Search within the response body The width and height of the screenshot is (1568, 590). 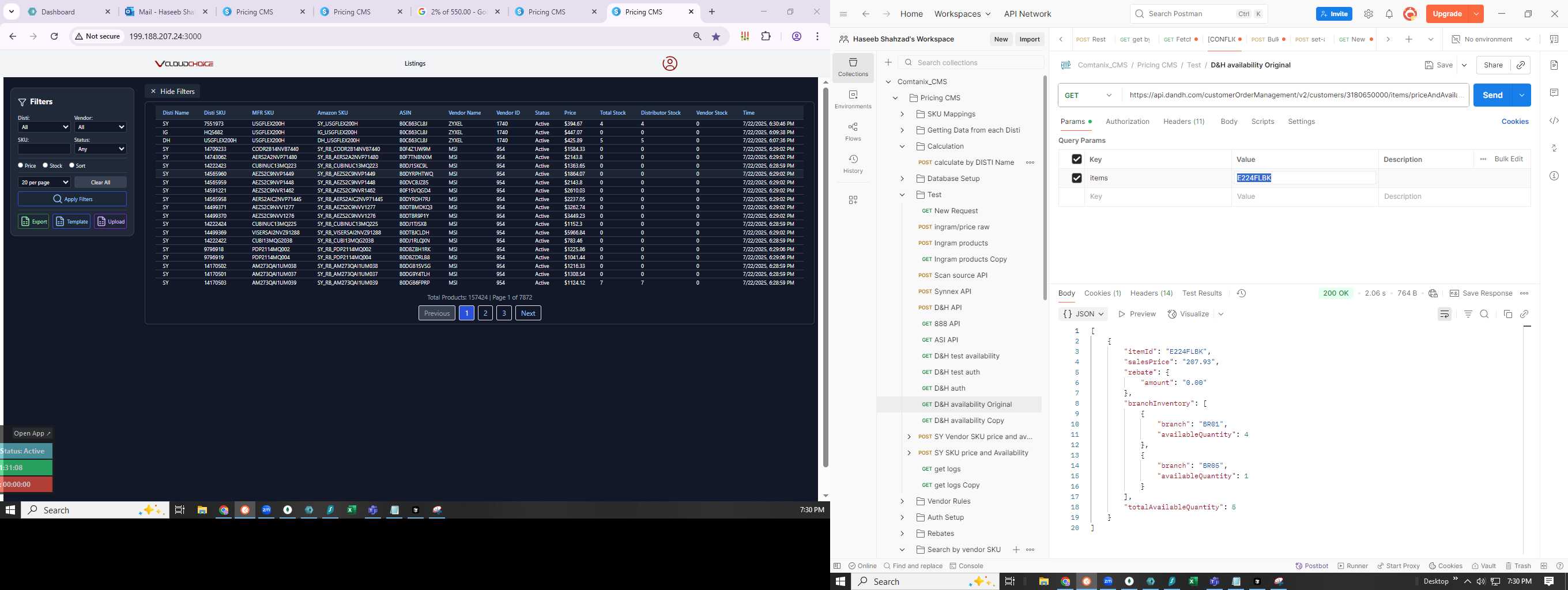click(x=1484, y=314)
